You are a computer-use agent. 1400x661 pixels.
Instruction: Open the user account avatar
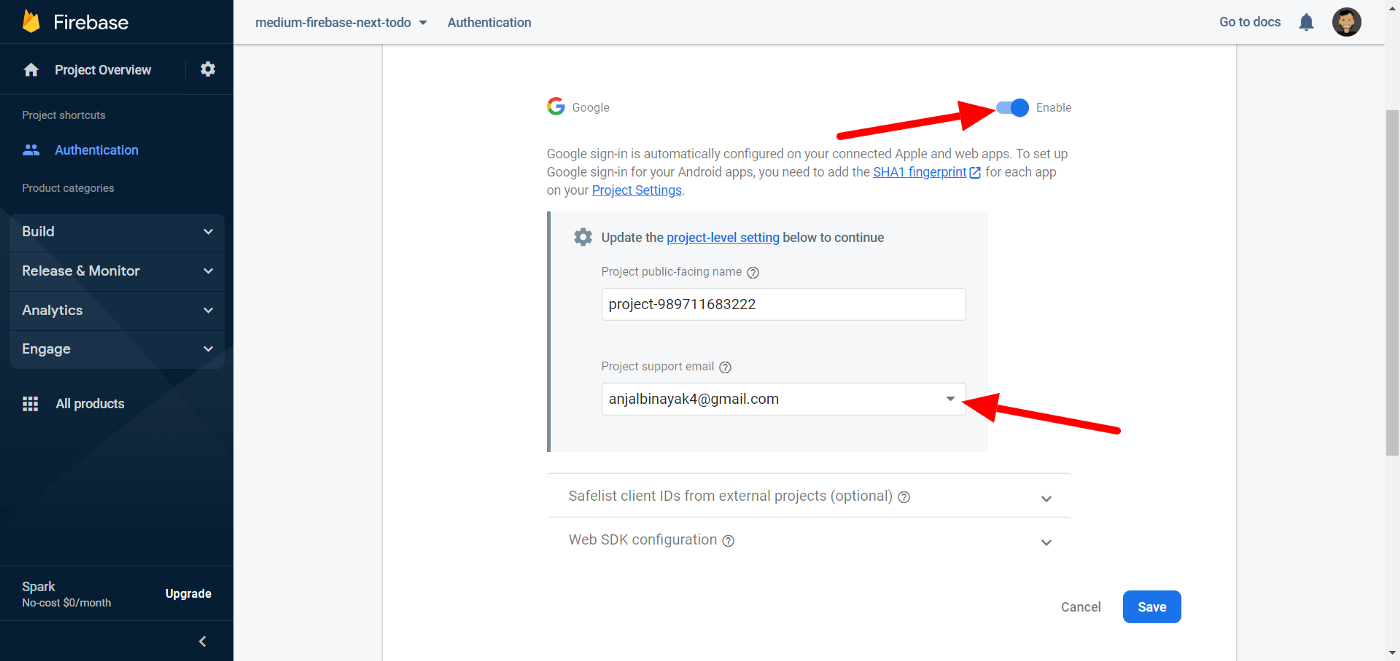coord(1346,22)
